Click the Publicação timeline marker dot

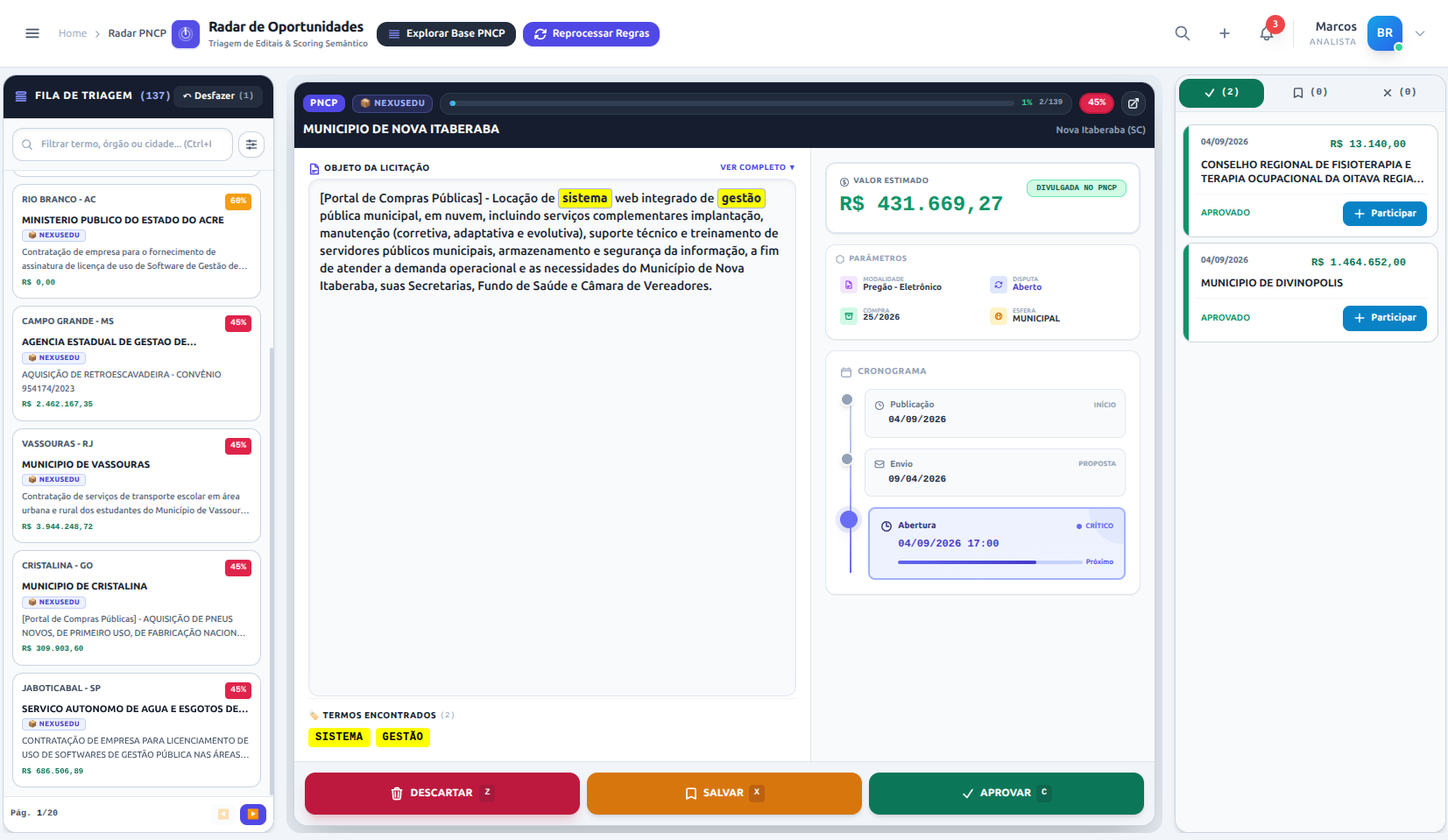click(x=847, y=399)
